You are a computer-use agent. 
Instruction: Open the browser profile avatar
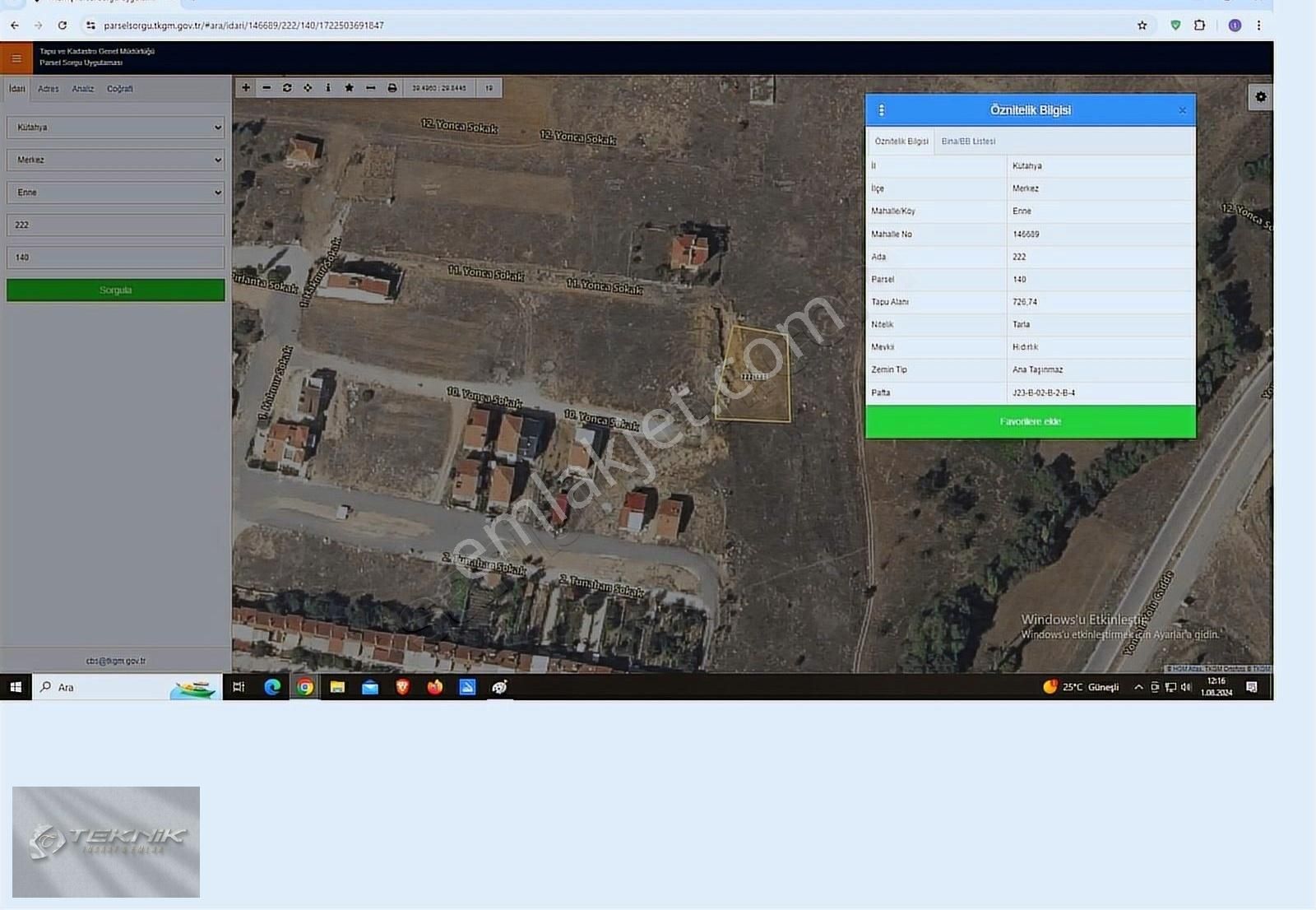(1235, 26)
